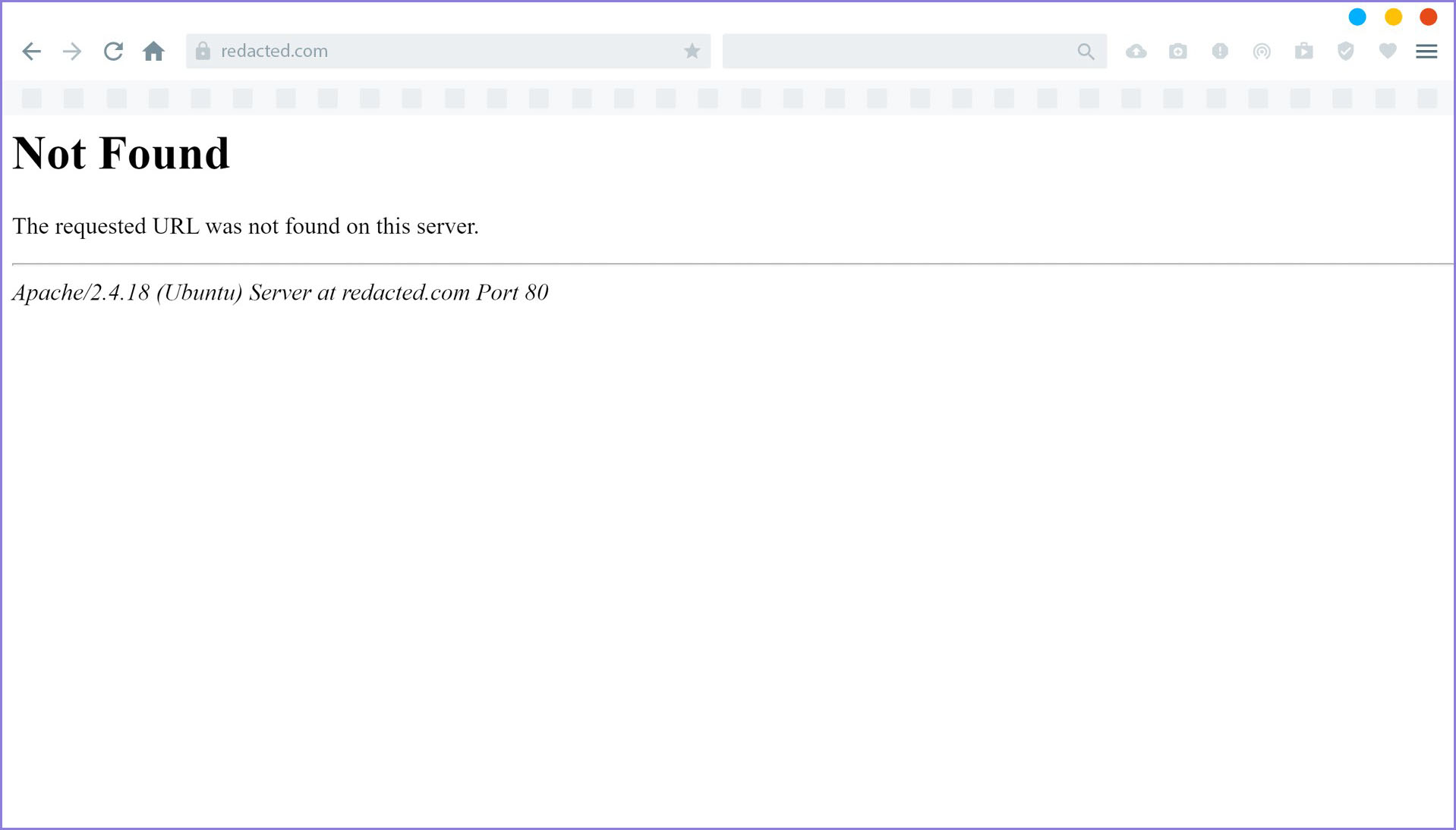Click the Apache server version text
Image resolution: width=1456 pixels, height=830 pixels.
(279, 292)
